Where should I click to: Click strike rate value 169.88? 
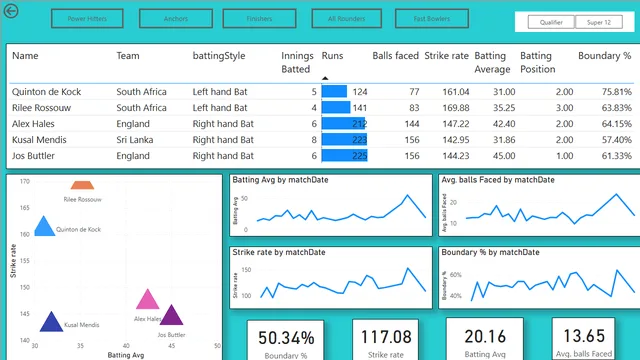pos(456,108)
